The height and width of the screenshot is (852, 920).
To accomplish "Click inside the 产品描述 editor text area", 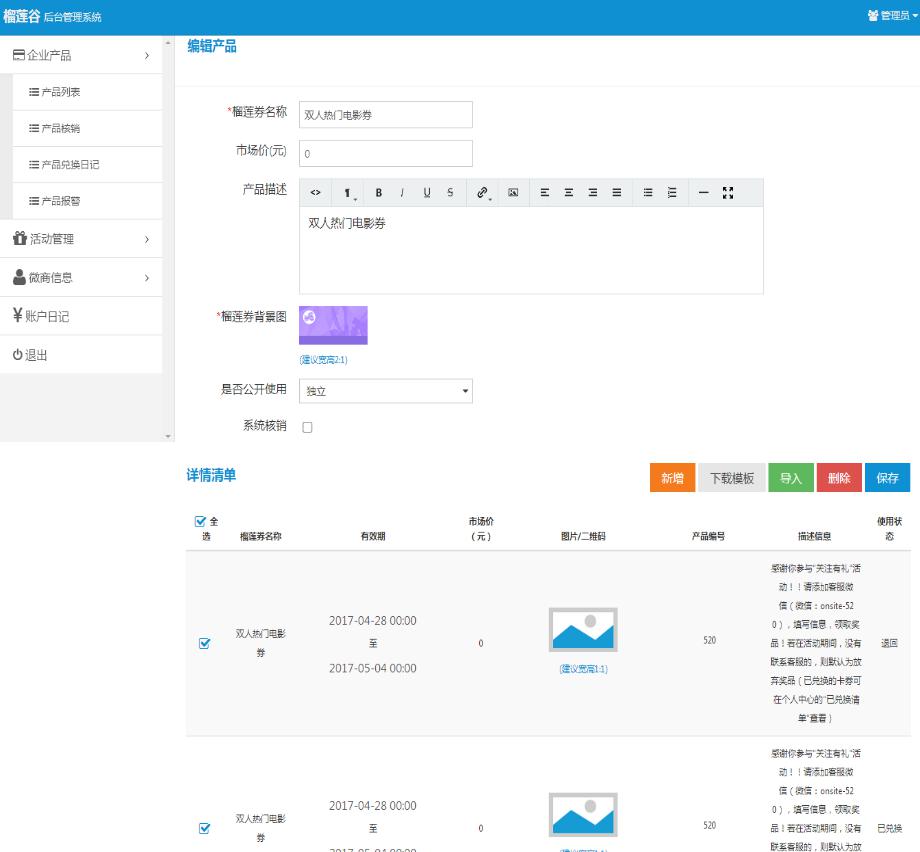I will tap(531, 250).
